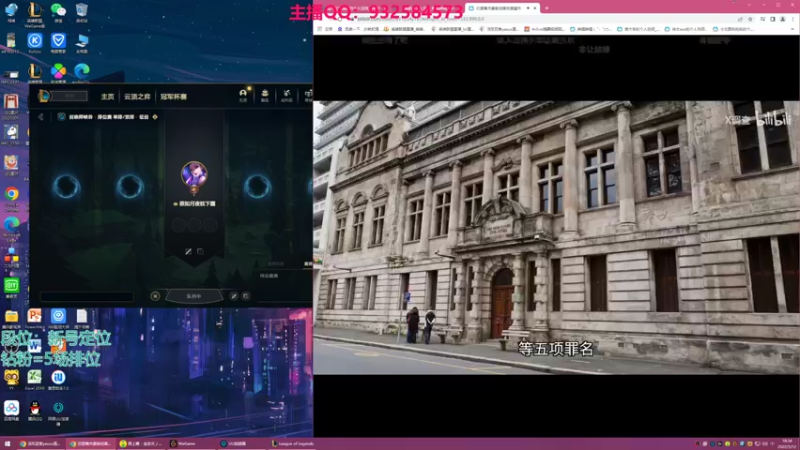The height and width of the screenshot is (450, 800).
Task: Click the first empty lobby player slot
Action: [66, 186]
